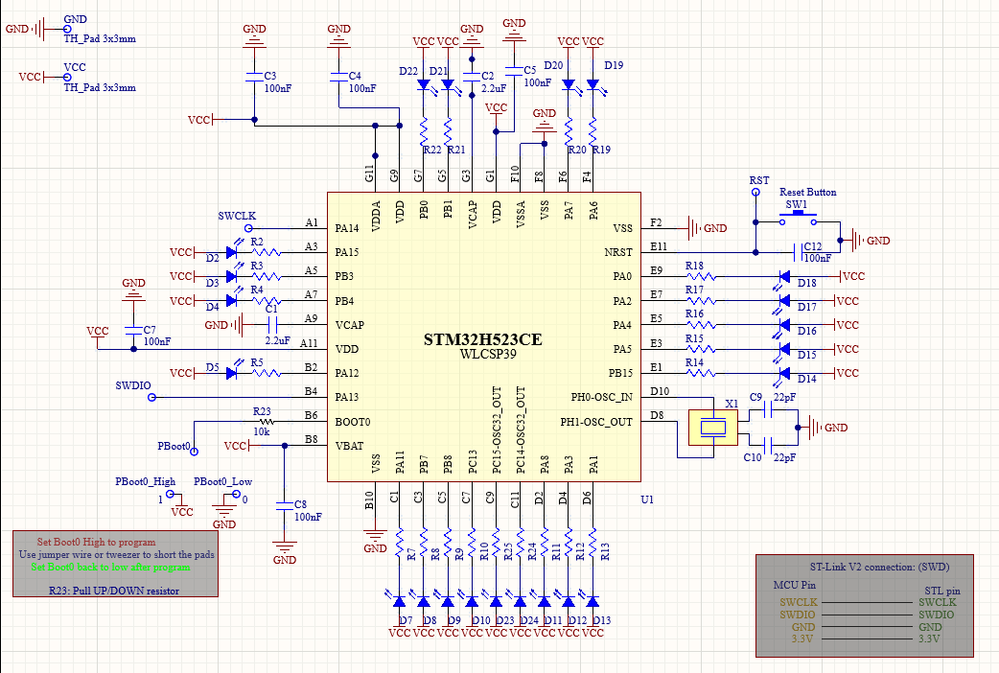999x673 pixels.
Task: Select the U1 designator label
Action: point(647,500)
